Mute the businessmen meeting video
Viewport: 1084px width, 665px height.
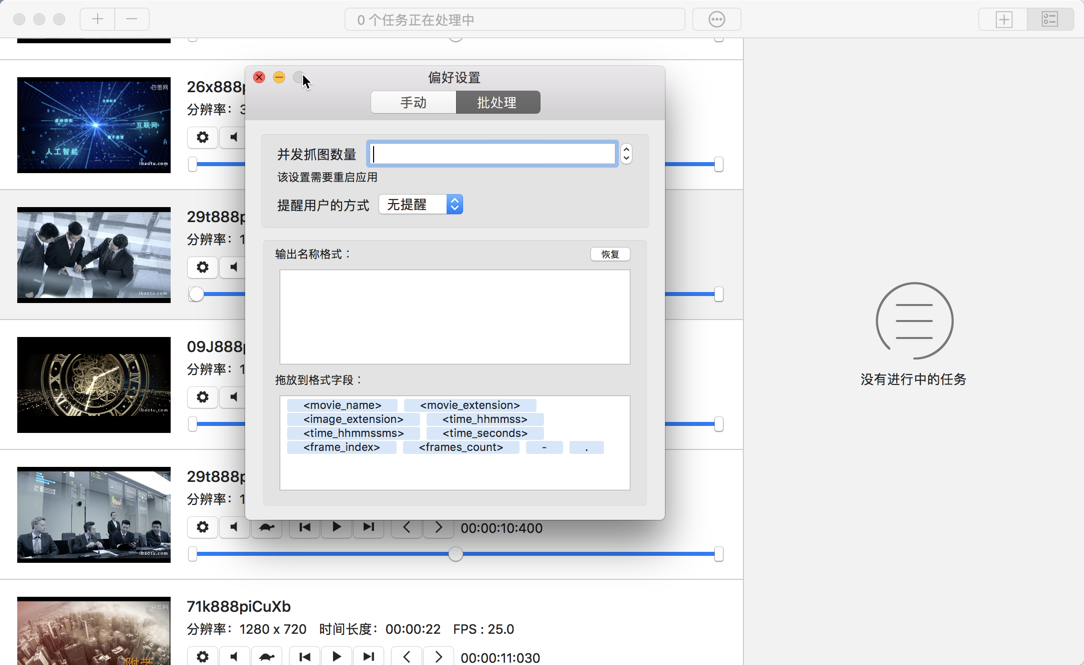point(233,267)
